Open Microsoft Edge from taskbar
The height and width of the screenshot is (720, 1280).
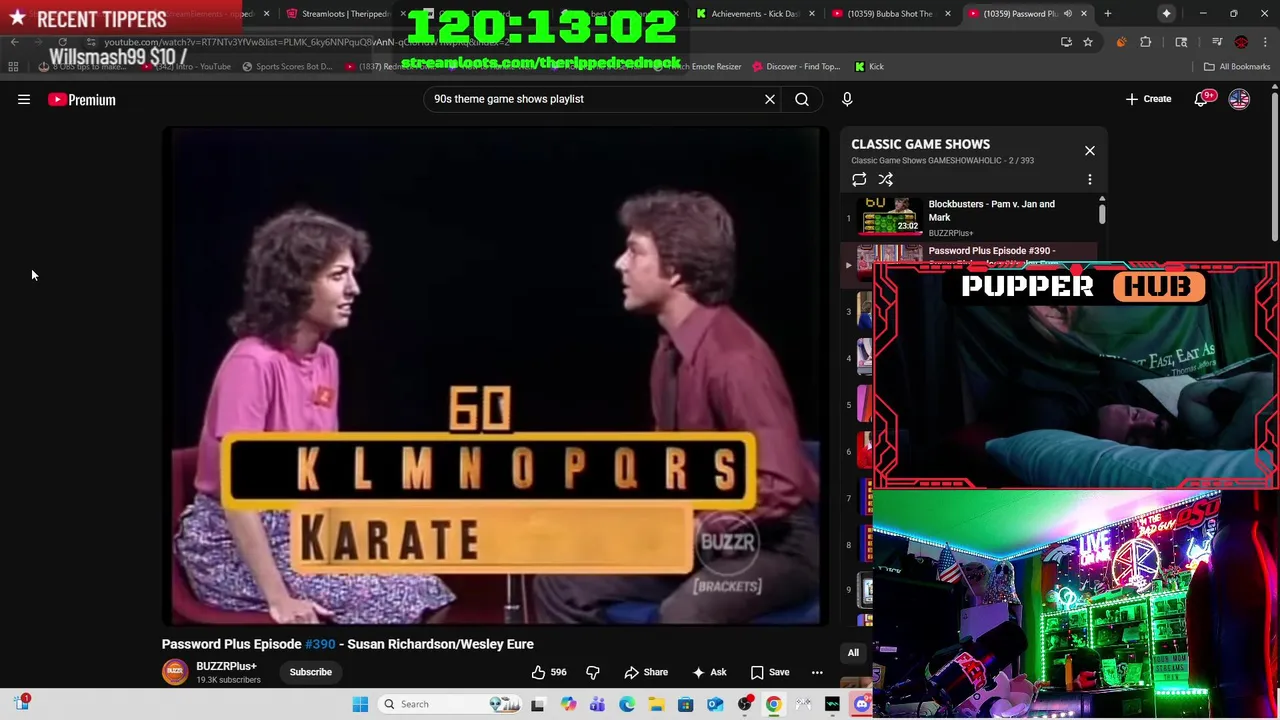tap(627, 705)
